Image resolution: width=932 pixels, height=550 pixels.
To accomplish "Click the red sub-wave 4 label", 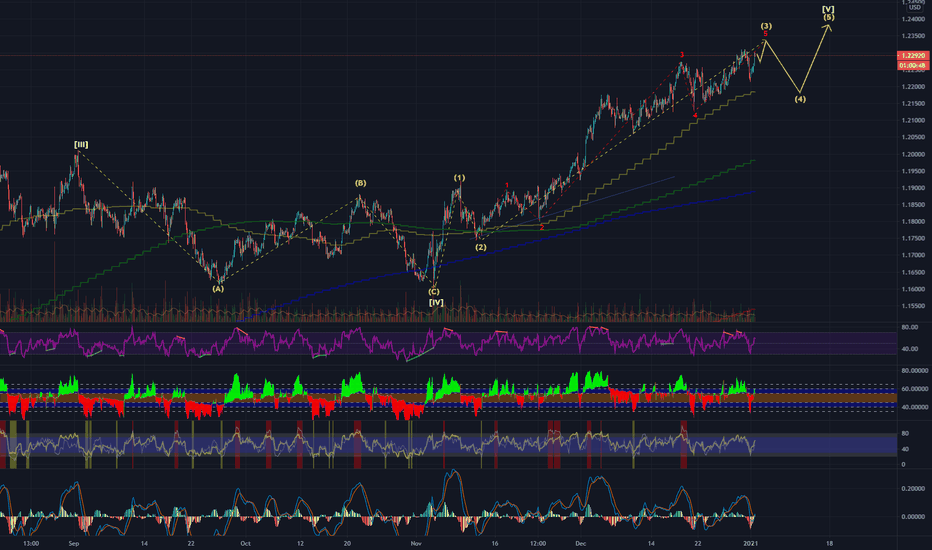I will pyautogui.click(x=695, y=115).
